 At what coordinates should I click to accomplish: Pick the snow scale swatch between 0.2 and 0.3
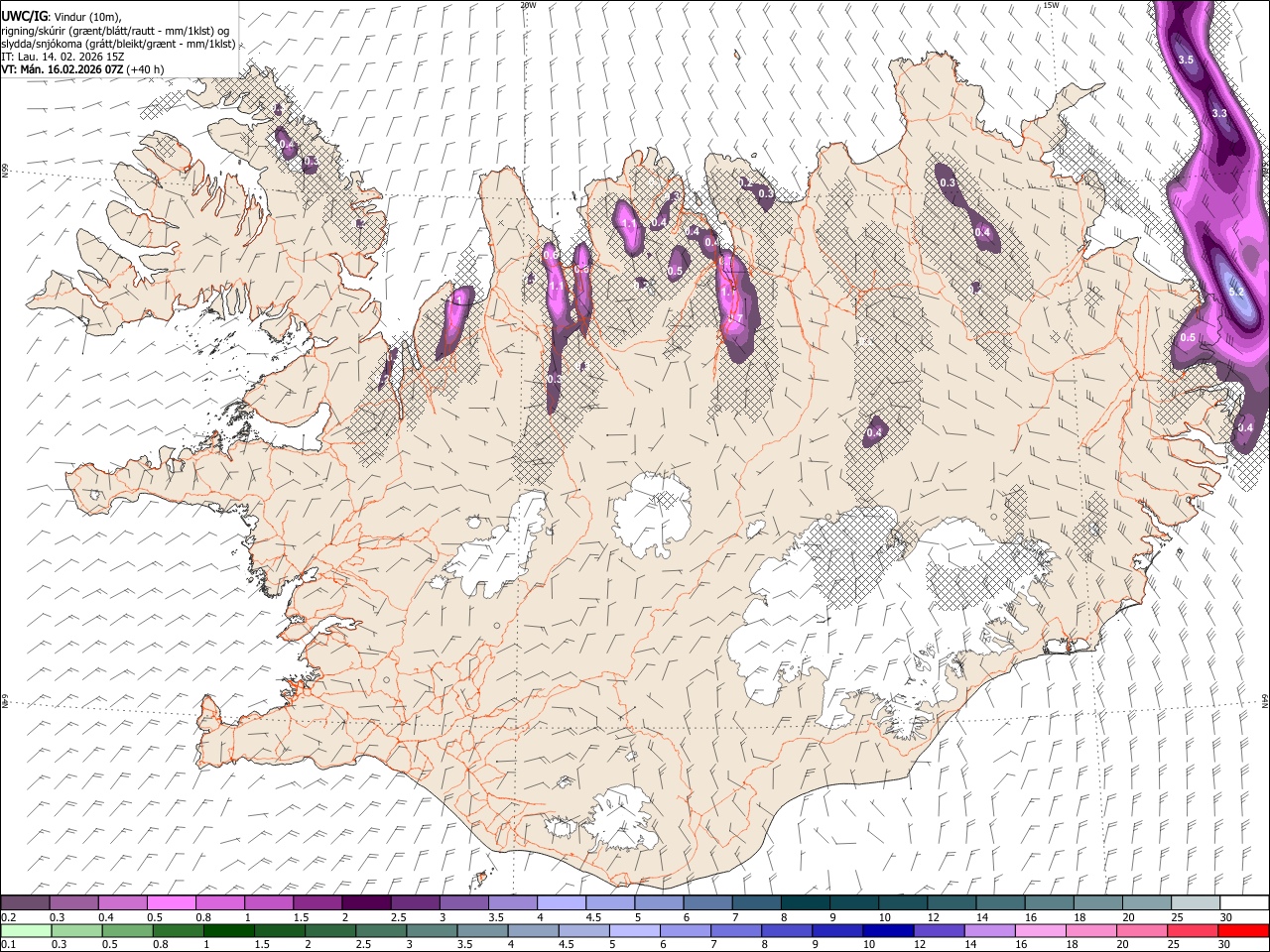point(25,902)
